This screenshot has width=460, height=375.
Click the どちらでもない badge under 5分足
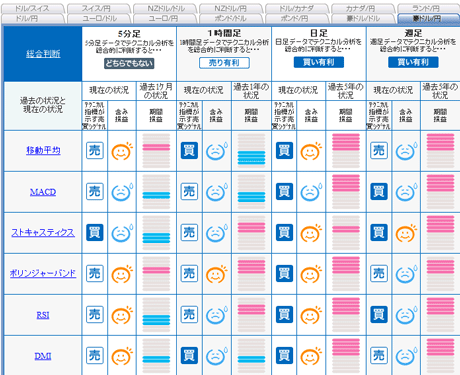129,63
